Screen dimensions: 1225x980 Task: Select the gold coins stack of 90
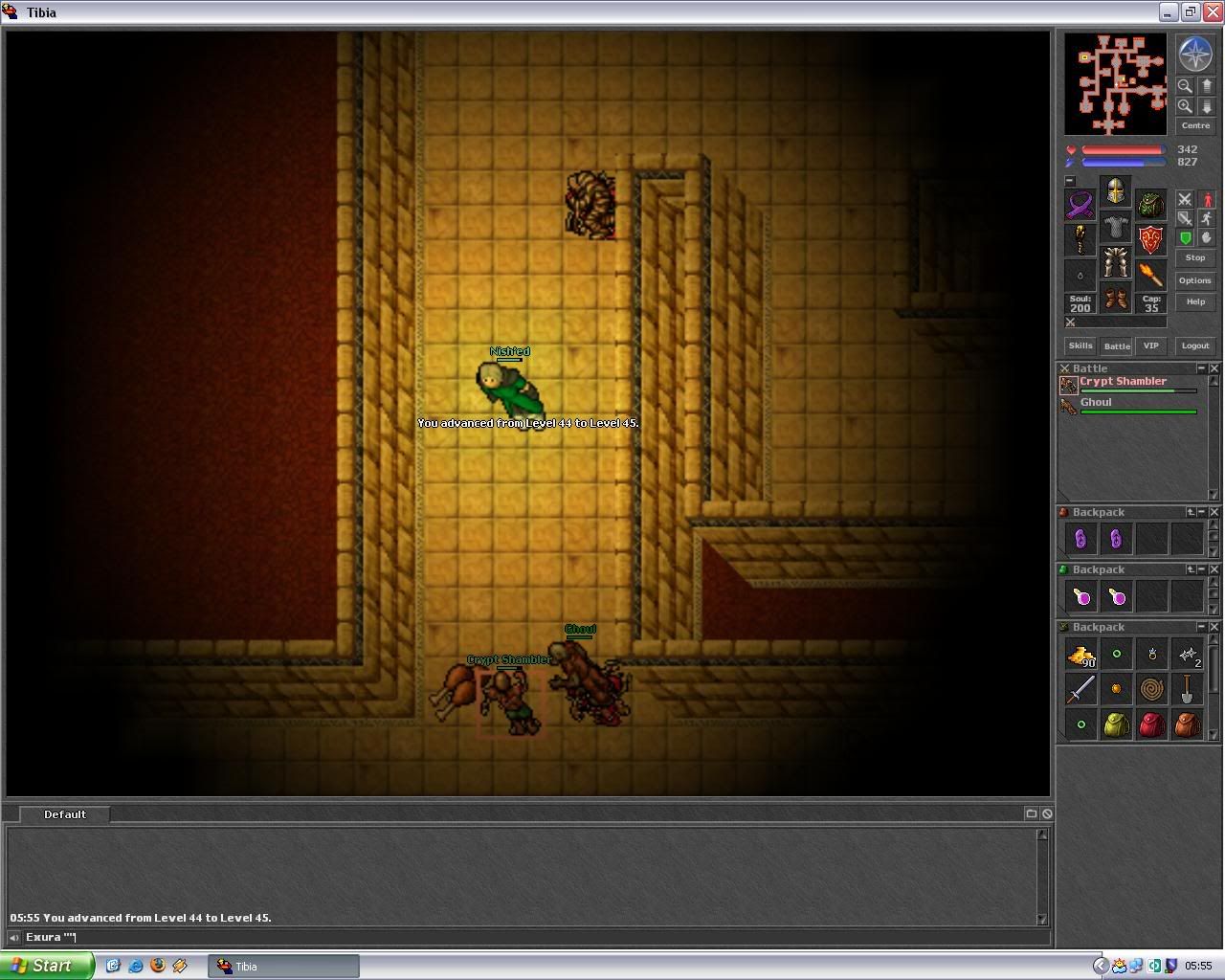coord(1080,655)
